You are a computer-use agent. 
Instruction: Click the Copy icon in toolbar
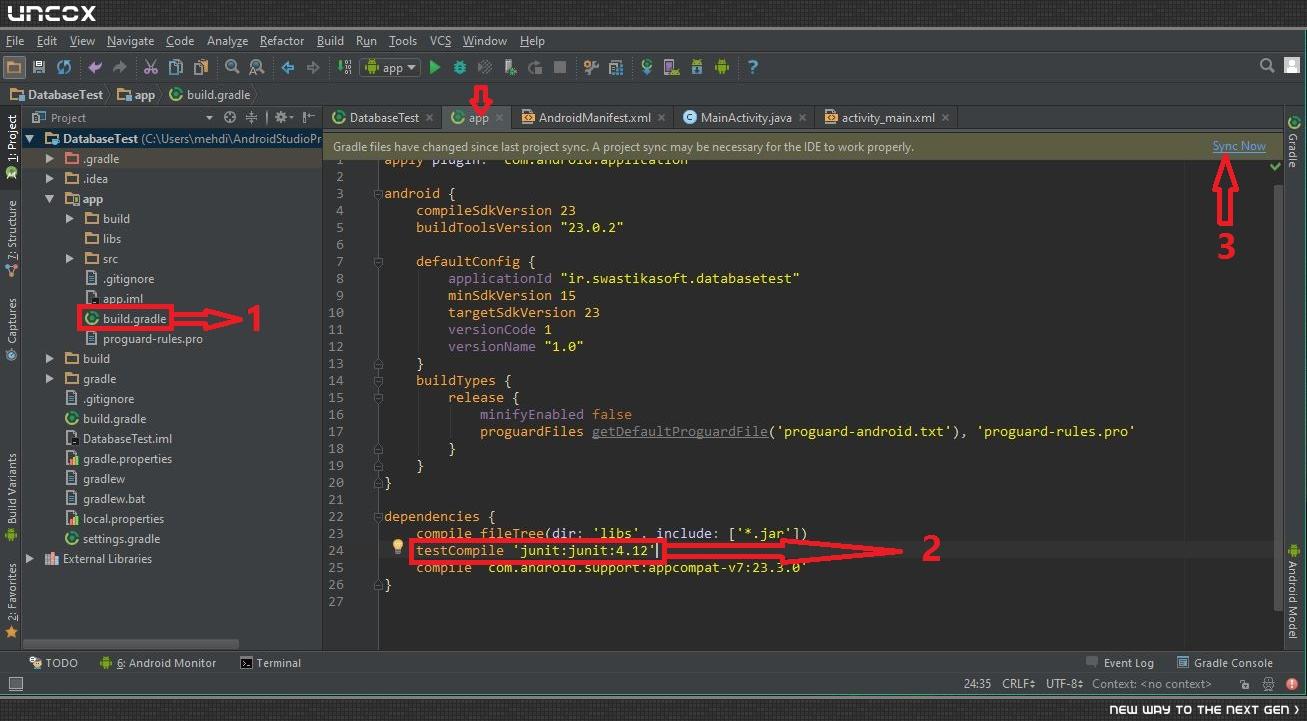176,67
